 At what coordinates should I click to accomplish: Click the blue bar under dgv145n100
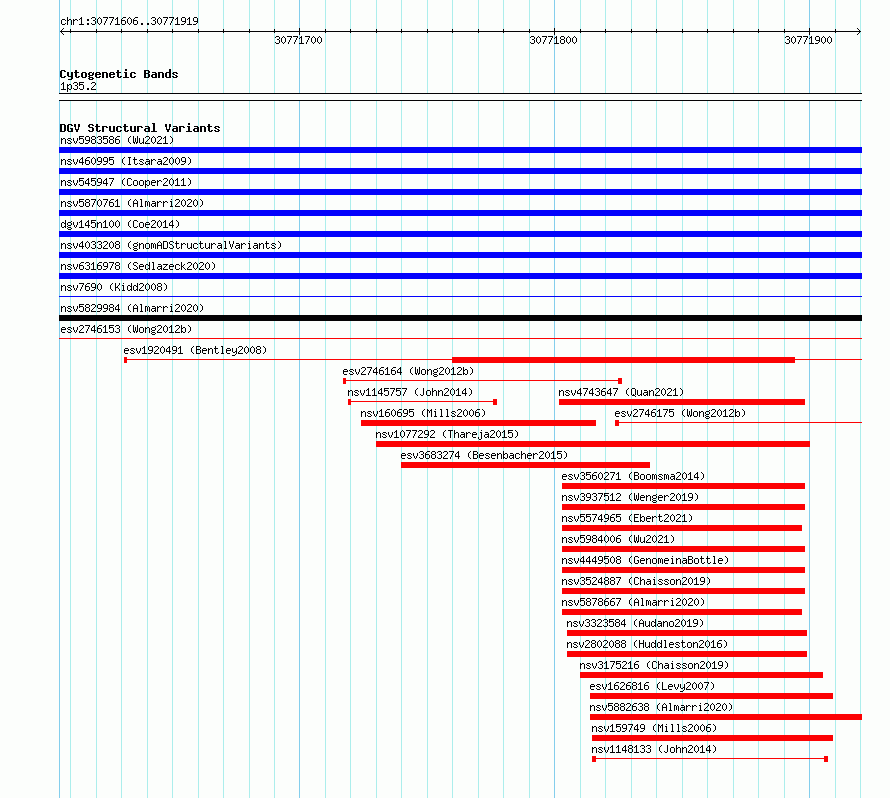(x=460, y=234)
